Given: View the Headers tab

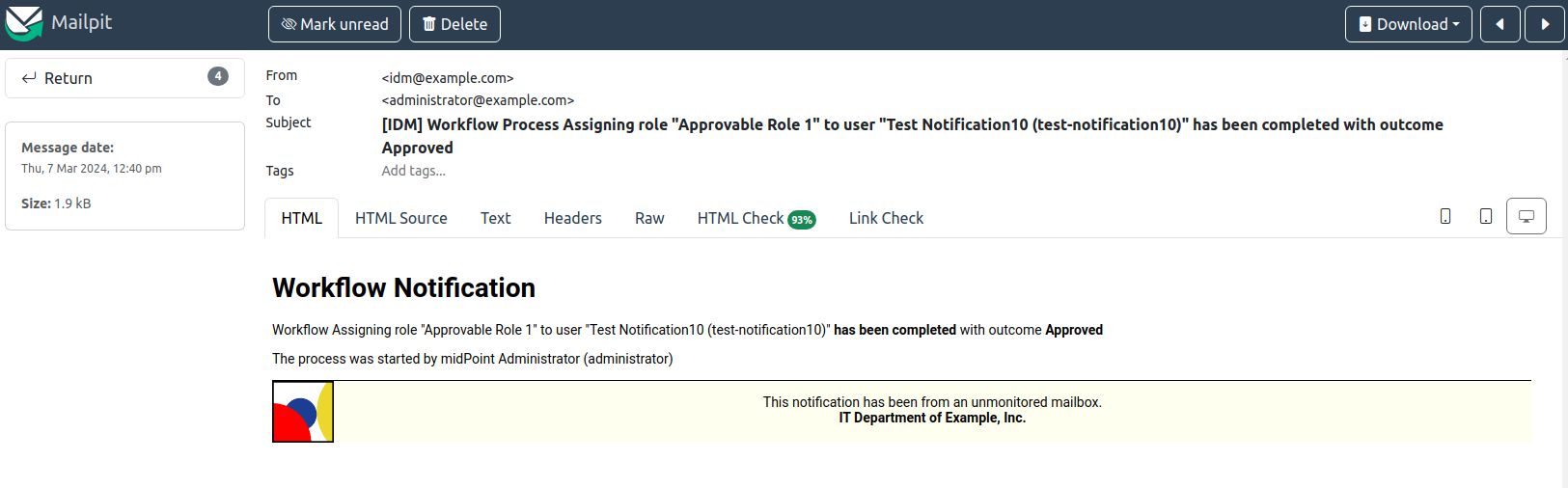Looking at the screenshot, I should 572,218.
